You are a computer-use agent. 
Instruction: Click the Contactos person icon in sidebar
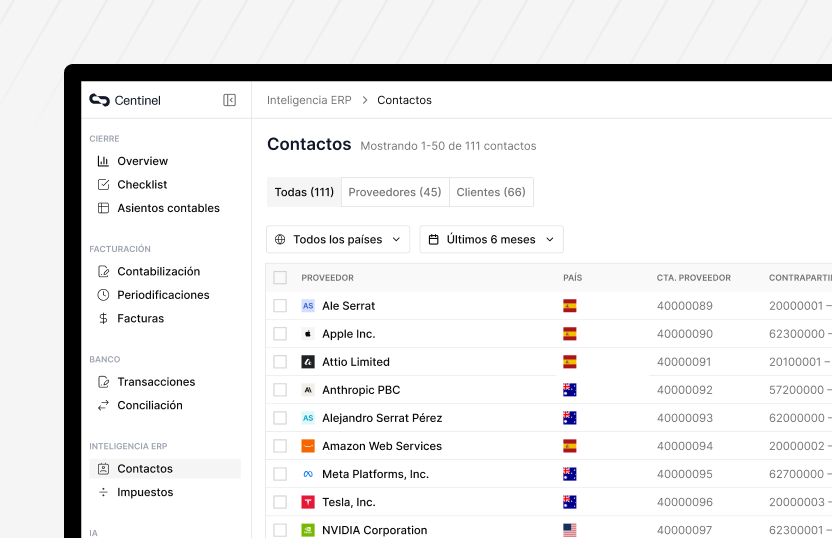click(103, 468)
